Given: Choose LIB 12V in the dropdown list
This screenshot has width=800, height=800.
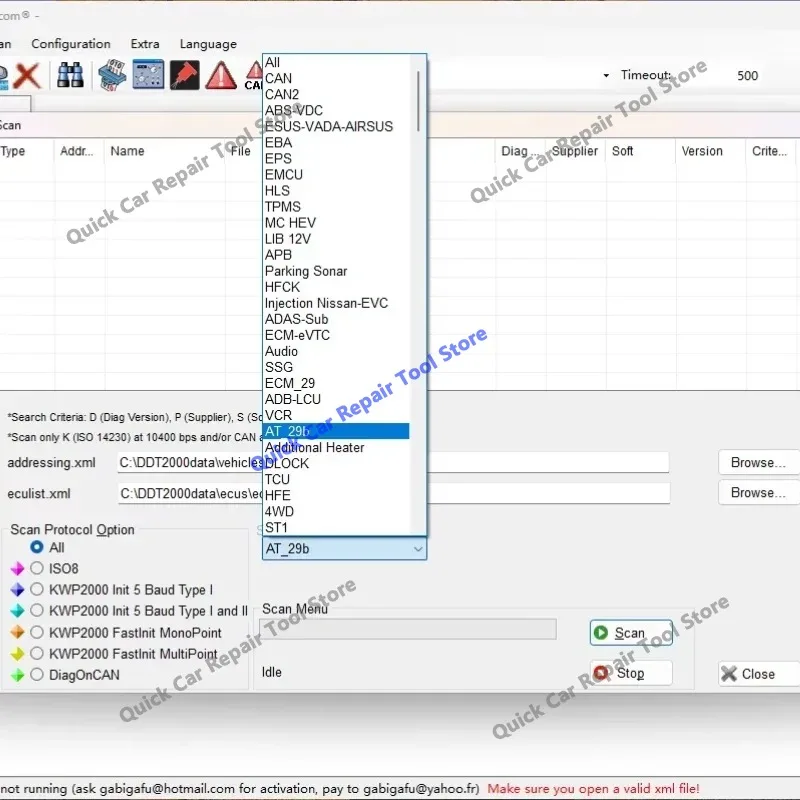Looking at the screenshot, I should [336, 239].
